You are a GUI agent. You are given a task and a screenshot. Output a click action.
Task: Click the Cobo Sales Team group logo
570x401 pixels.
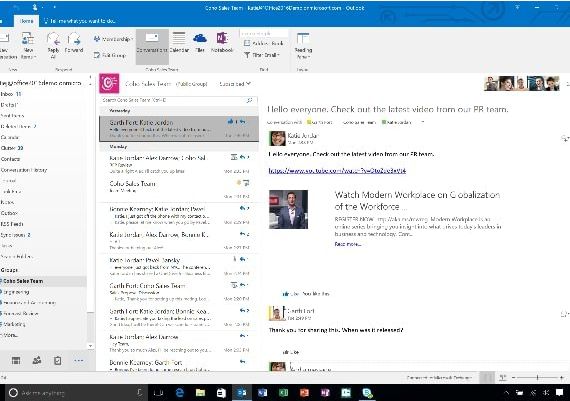pyautogui.click(x=109, y=84)
